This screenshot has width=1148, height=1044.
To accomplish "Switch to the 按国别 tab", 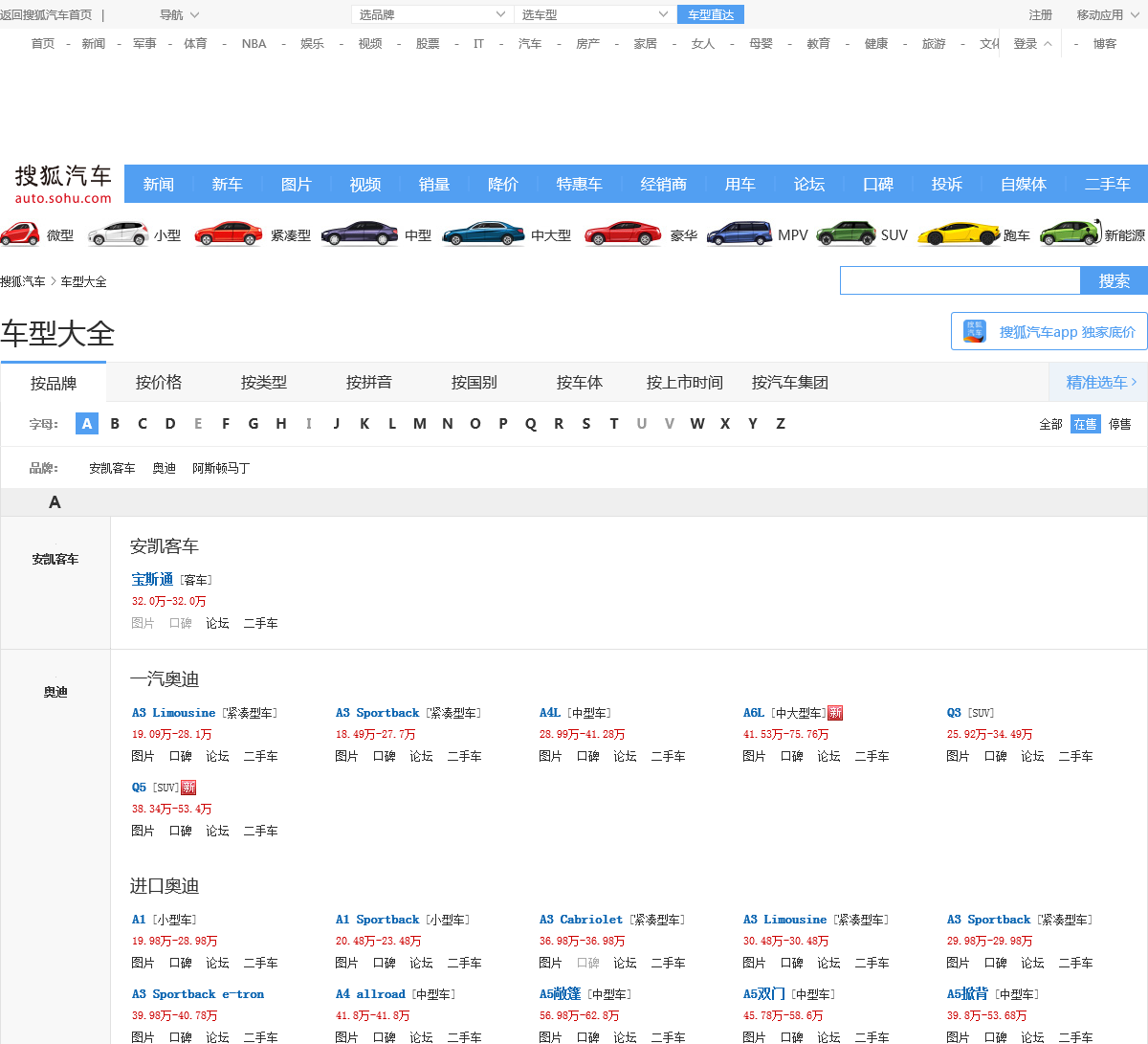I will click(475, 382).
